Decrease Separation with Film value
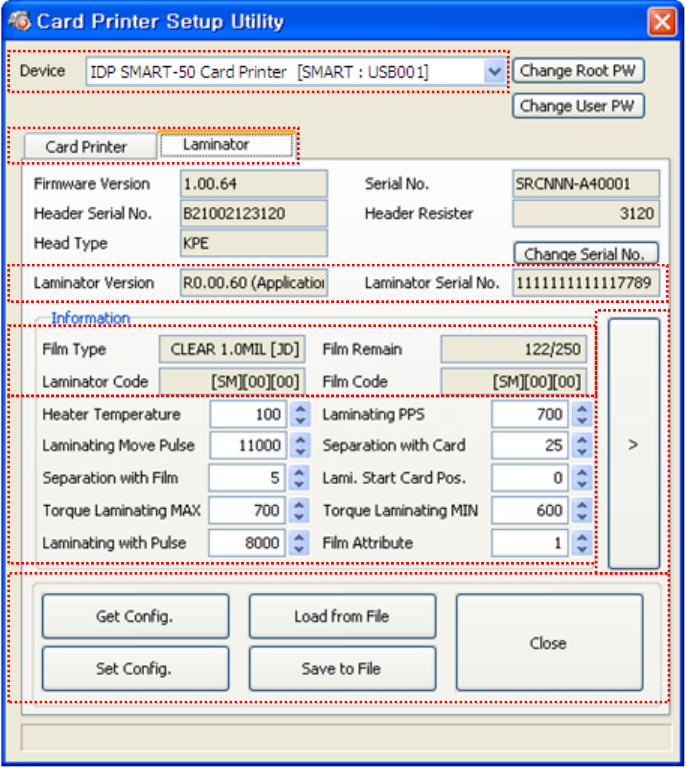 [x=299, y=484]
